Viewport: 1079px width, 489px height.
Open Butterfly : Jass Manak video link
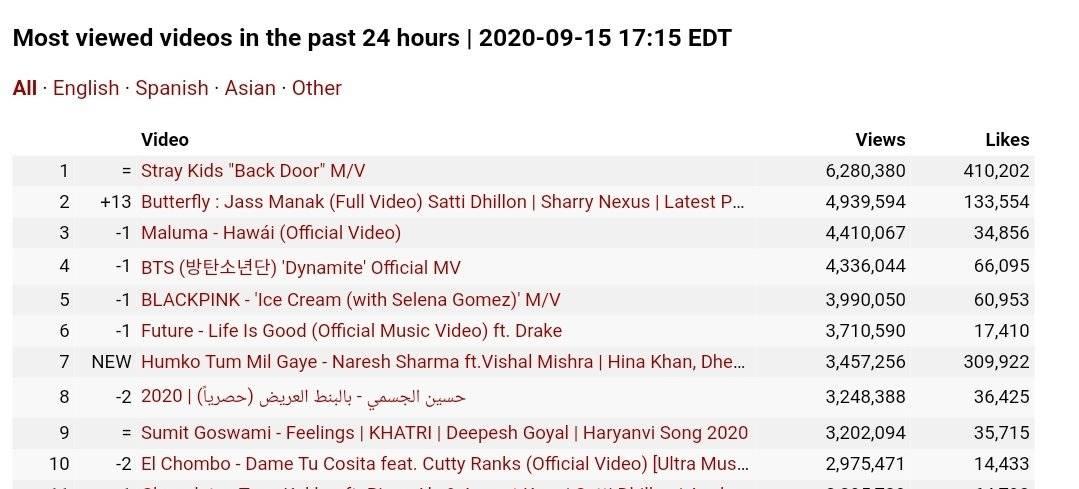pyautogui.click(x=442, y=202)
